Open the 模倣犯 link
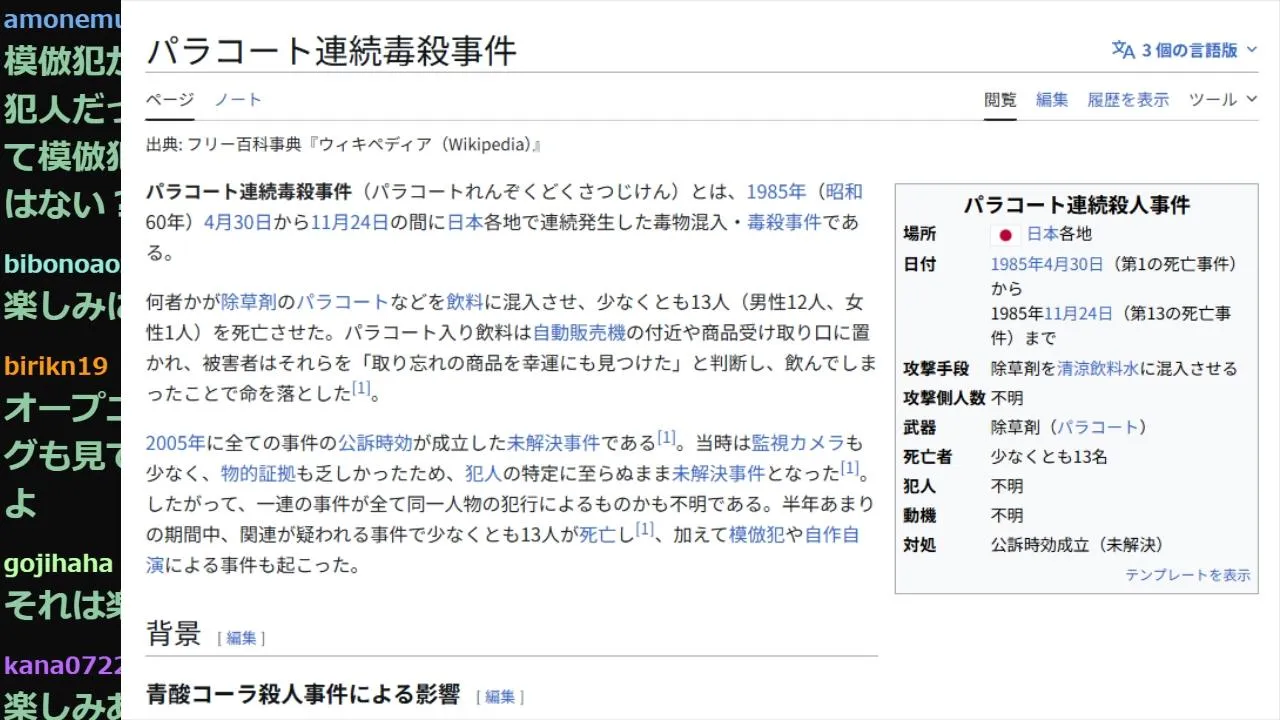The image size is (1280, 720). point(756,534)
